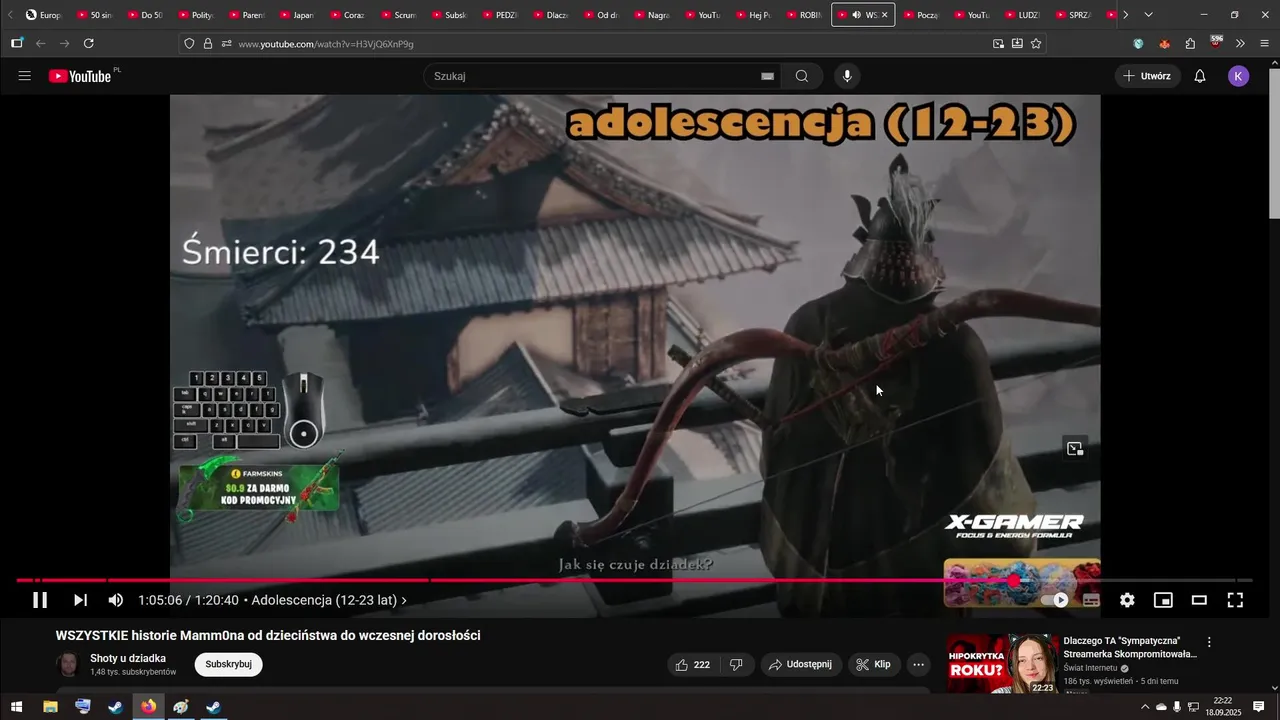The width and height of the screenshot is (1280, 720).
Task: Go forward in browser history
Action: (x=64, y=44)
